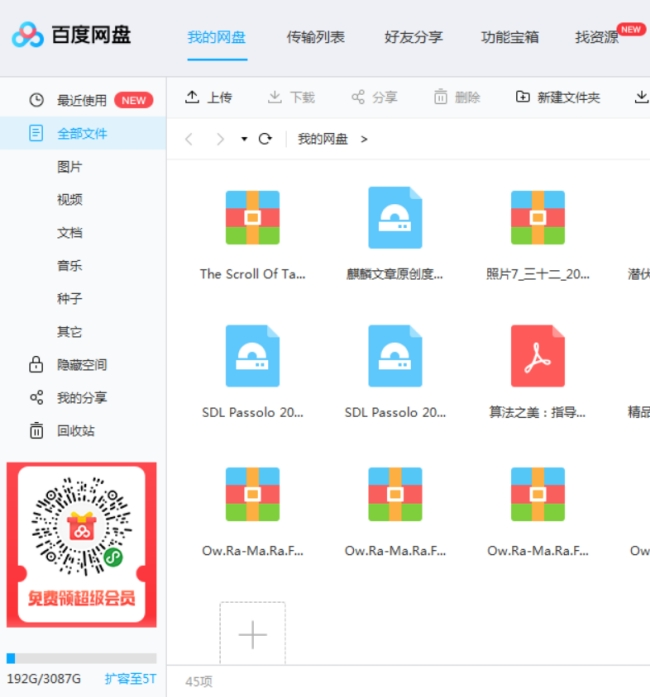This screenshot has height=697, width=650.
Task: Select the 麒麟文章原创度 installer file icon
Action: pos(395,217)
